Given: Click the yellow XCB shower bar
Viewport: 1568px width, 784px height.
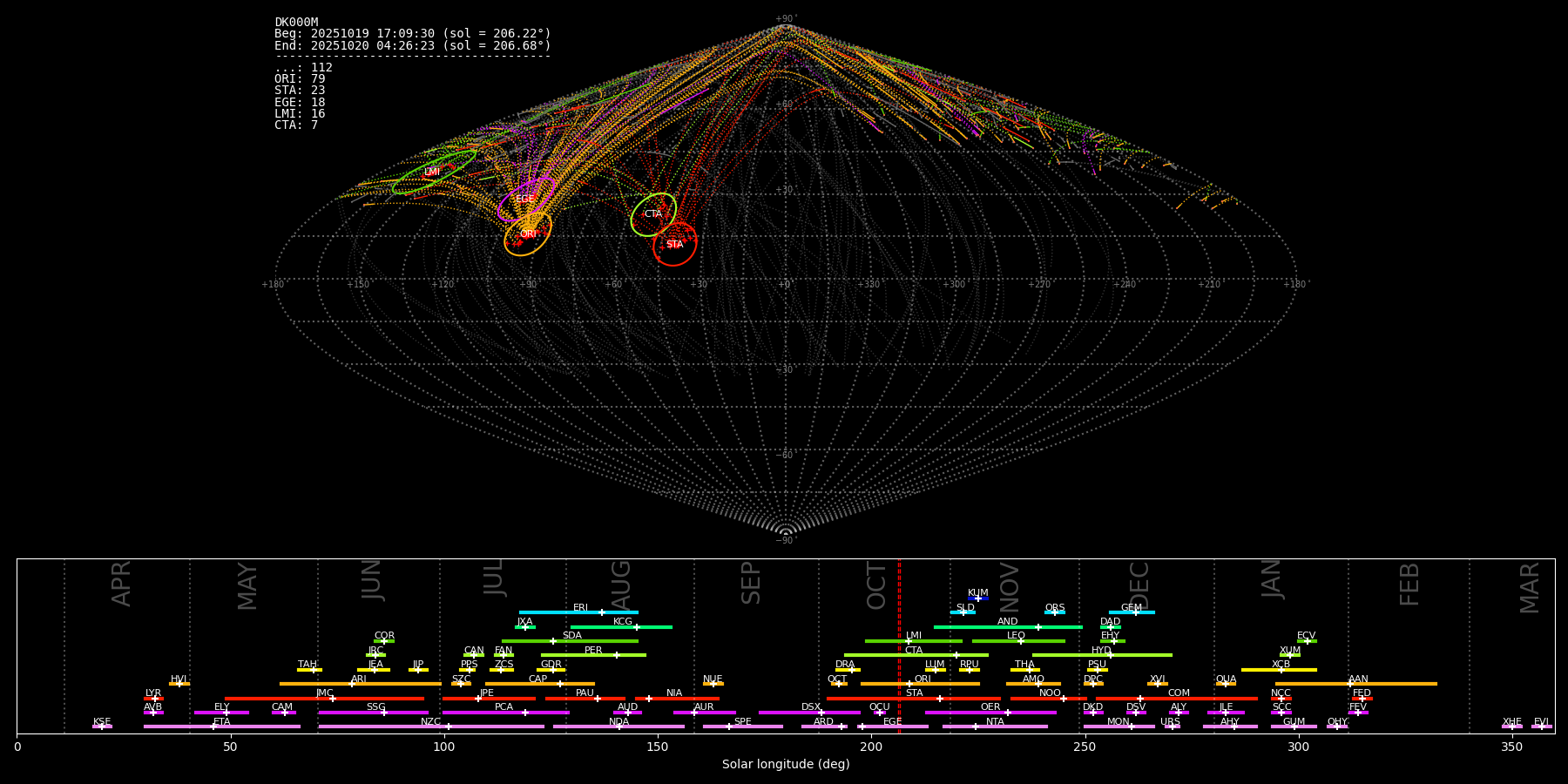Looking at the screenshot, I should (x=1279, y=670).
